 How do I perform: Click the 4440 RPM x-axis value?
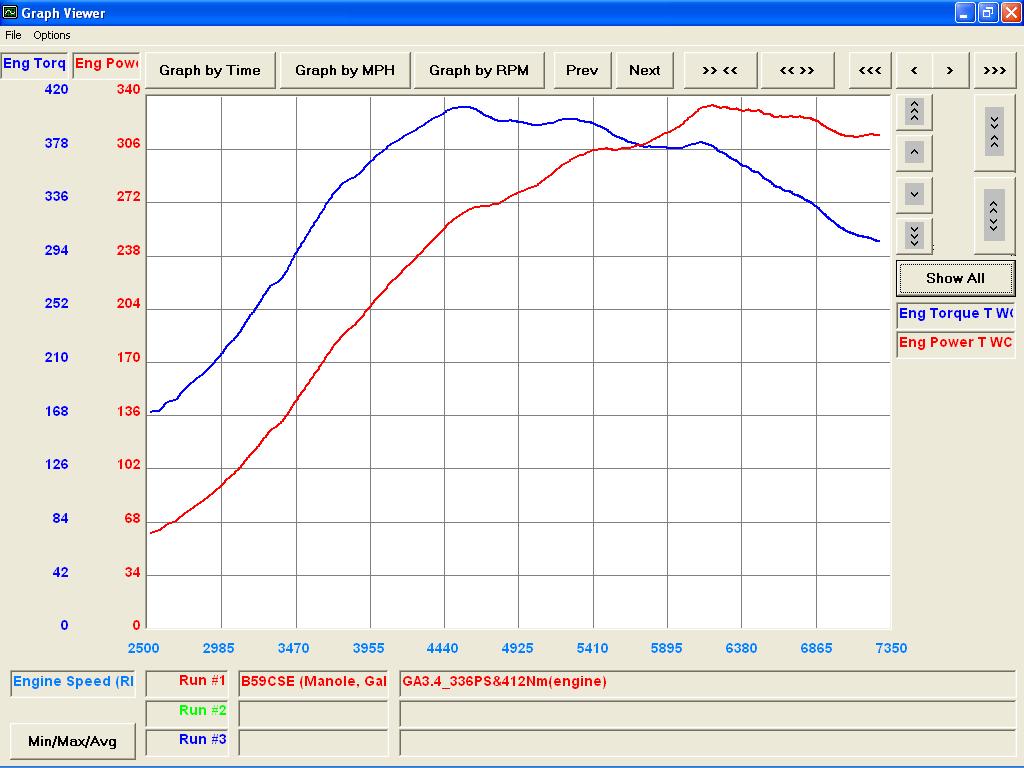(x=442, y=648)
